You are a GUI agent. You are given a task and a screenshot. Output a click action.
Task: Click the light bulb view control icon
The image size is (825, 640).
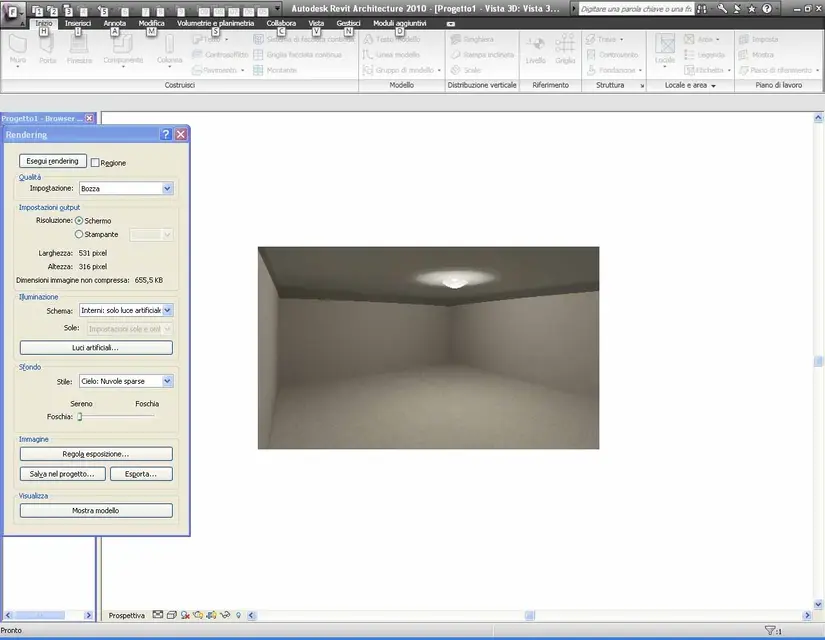tap(238, 615)
